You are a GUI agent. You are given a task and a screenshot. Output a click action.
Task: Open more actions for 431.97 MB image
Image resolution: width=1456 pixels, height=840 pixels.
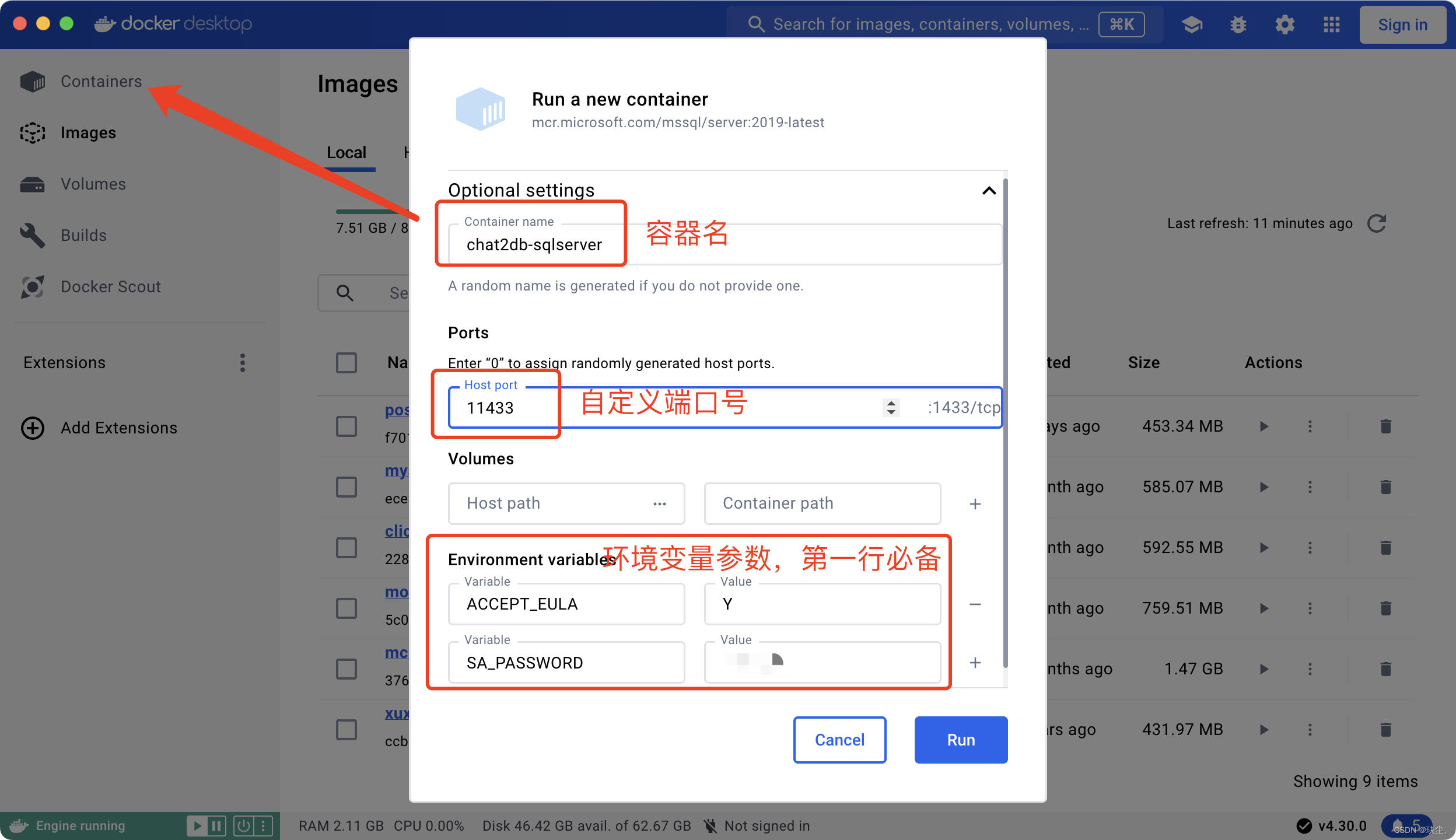click(x=1310, y=730)
